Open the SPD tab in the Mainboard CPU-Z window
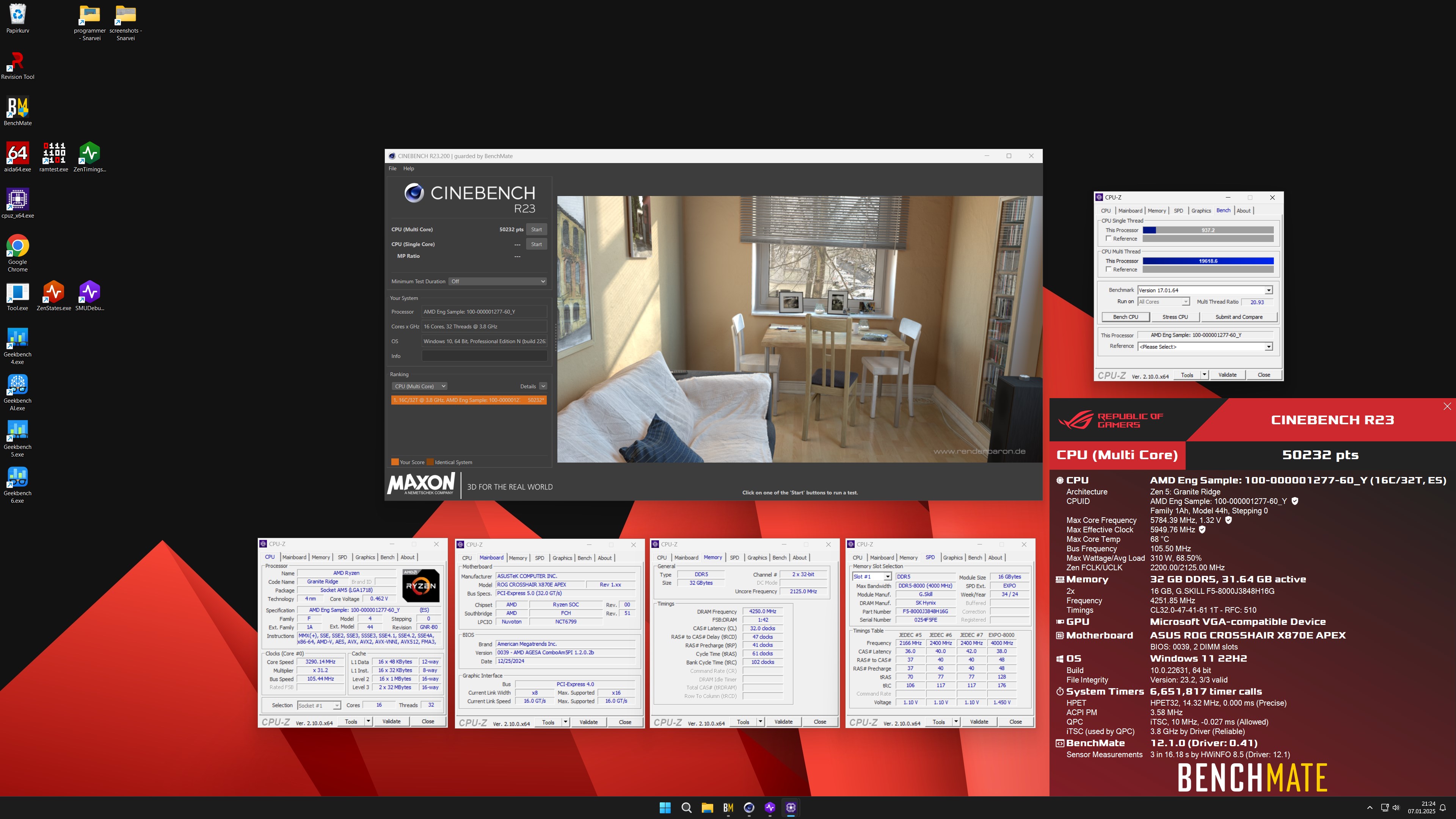 point(539,558)
